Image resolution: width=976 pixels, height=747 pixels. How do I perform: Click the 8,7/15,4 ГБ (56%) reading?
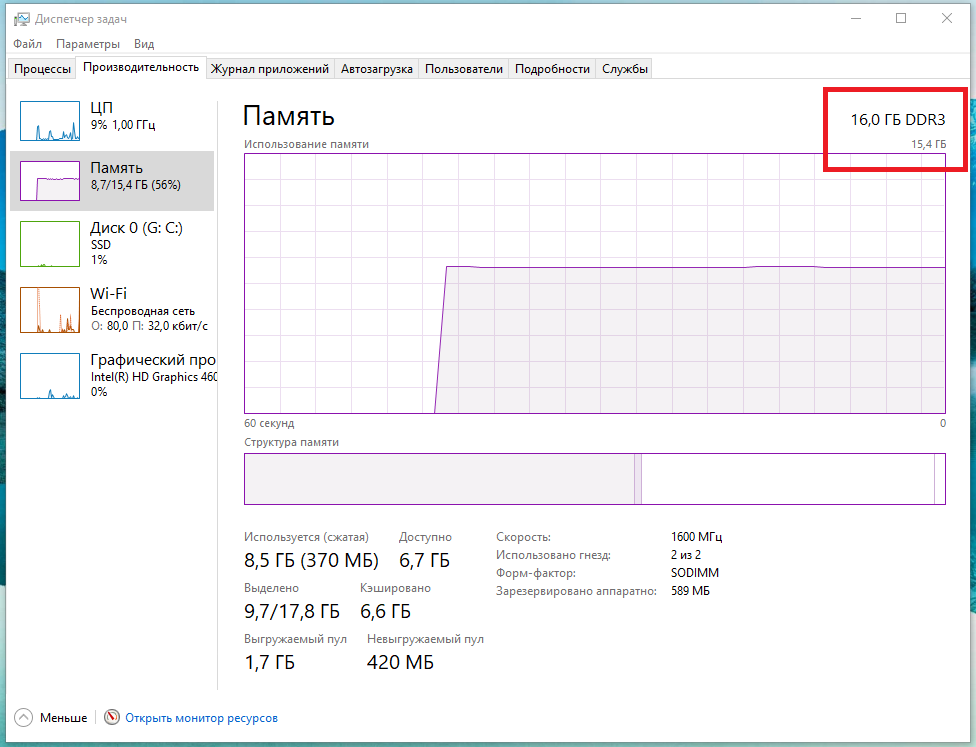[136, 185]
